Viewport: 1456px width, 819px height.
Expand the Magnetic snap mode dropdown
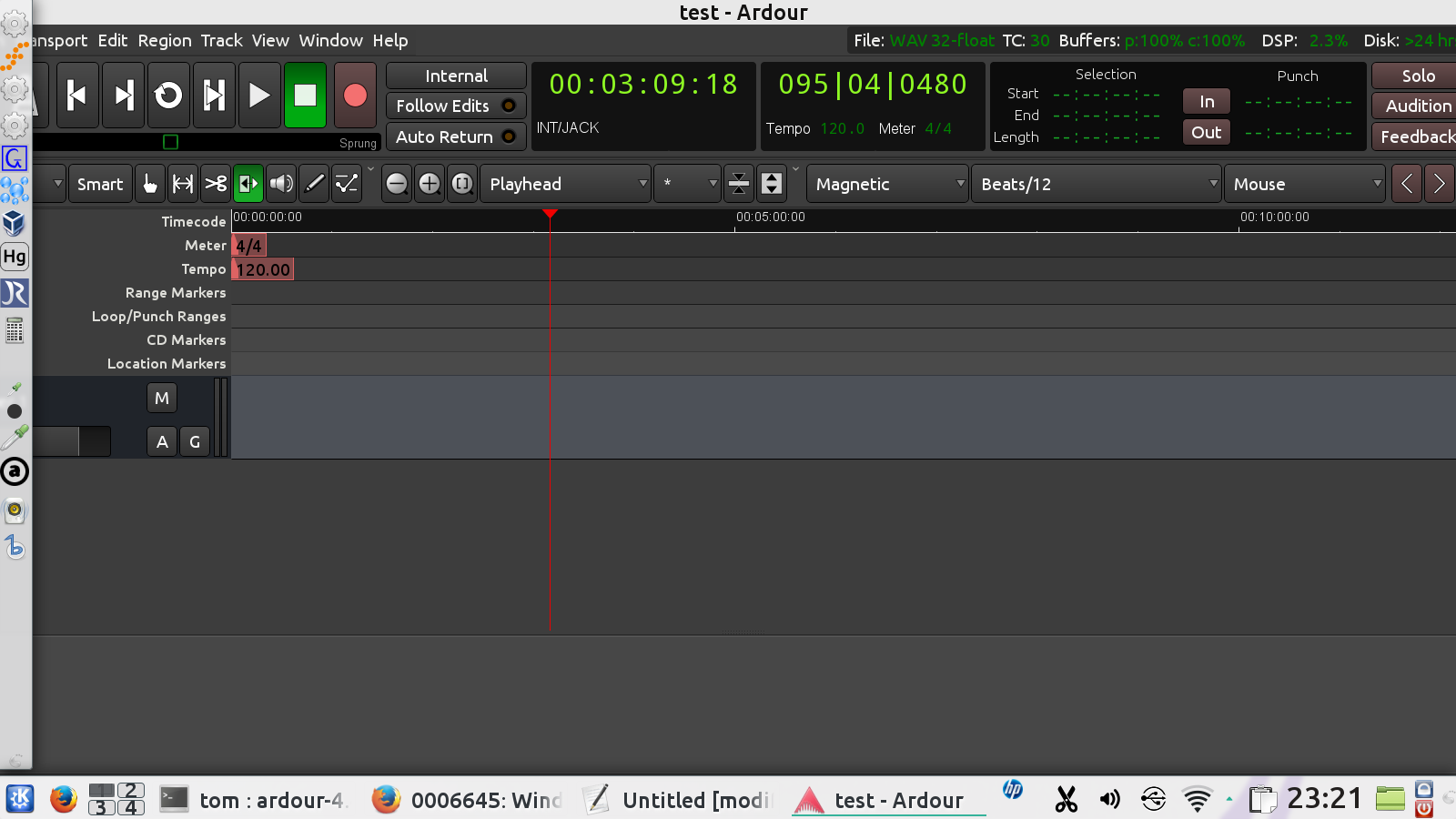tap(887, 184)
